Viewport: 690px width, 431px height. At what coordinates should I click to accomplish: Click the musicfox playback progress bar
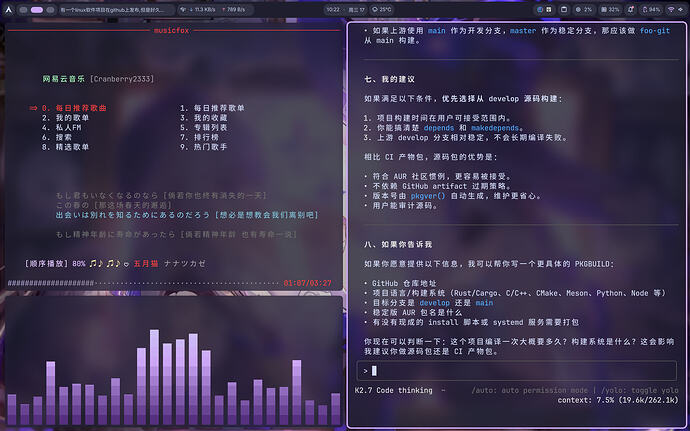click(144, 283)
